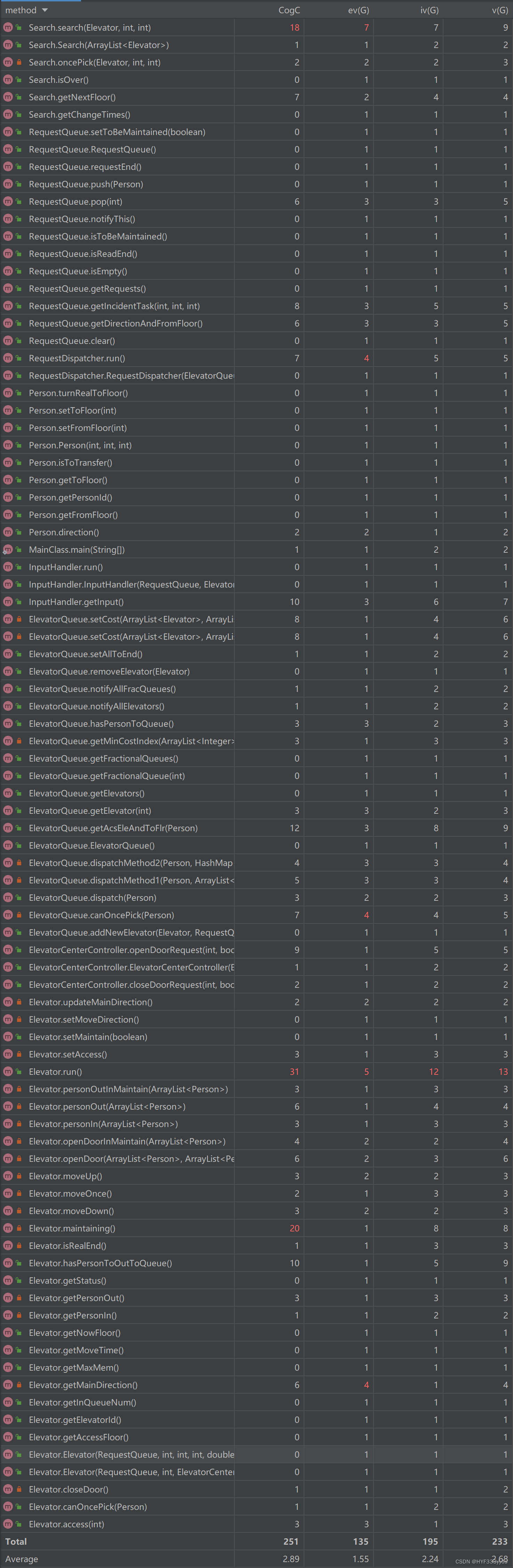Click method icon of ElevatorQueue.getAcsEleAndToFlr(Person)

click(x=8, y=828)
